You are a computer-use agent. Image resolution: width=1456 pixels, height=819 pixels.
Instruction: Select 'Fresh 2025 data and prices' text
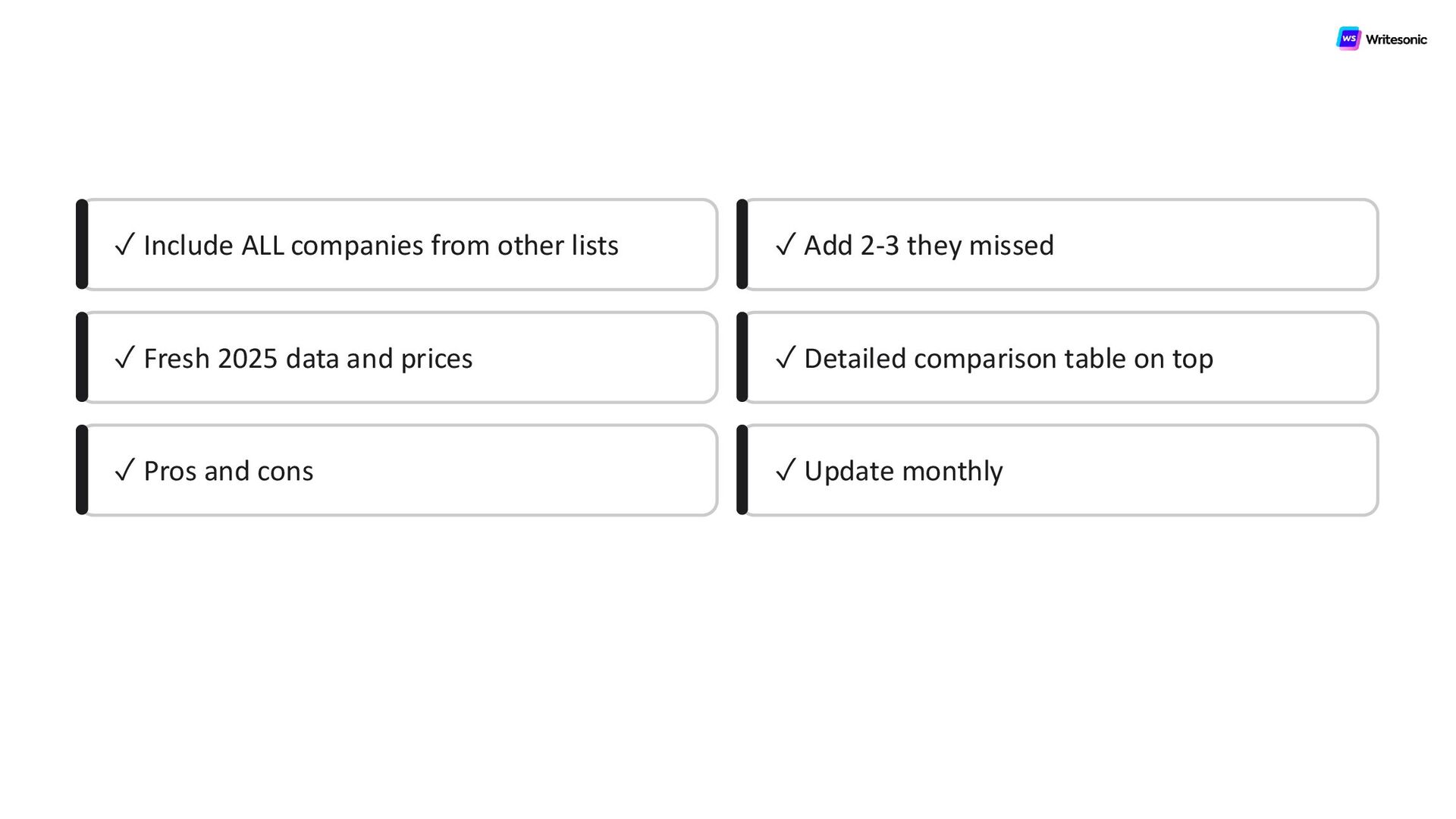(x=308, y=359)
